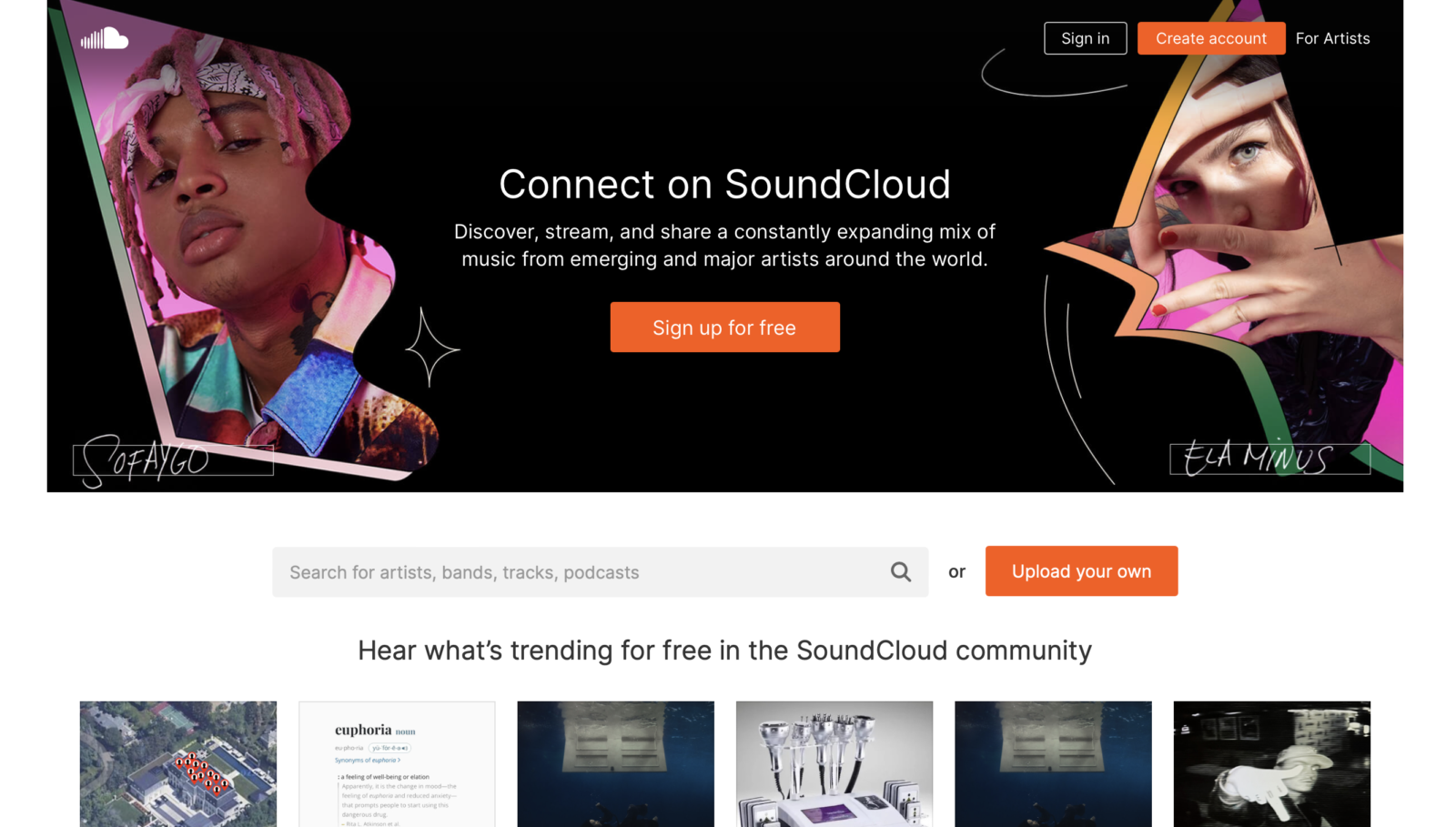1456x827 pixels.
Task: Open the Sign in button
Action: [1085, 38]
